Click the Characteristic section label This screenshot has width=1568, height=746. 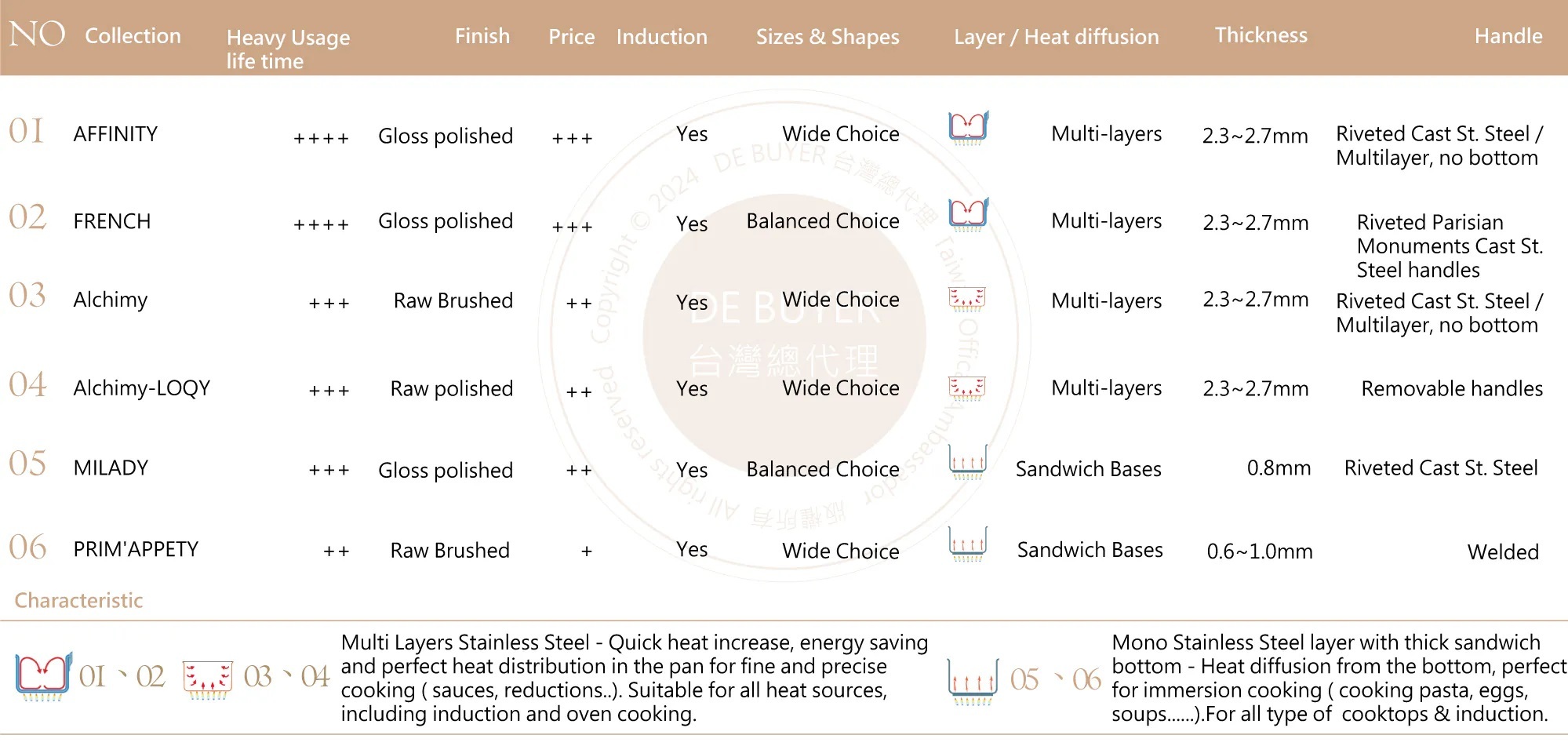click(78, 601)
